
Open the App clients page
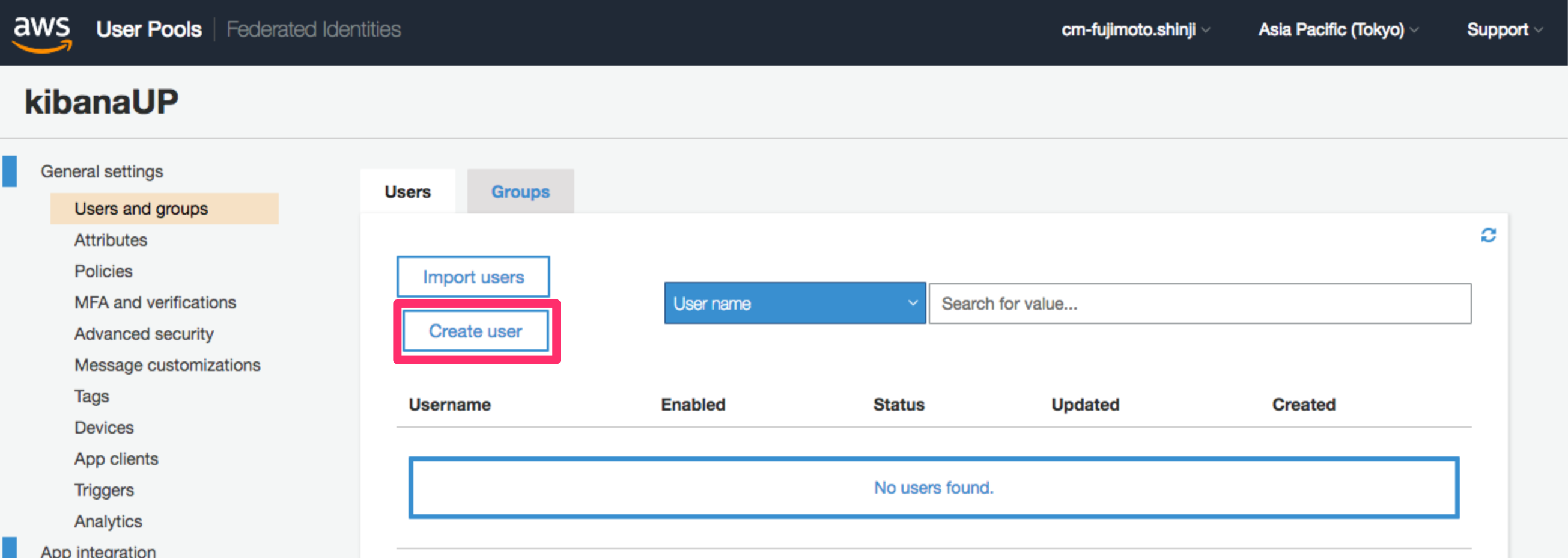pos(117,459)
